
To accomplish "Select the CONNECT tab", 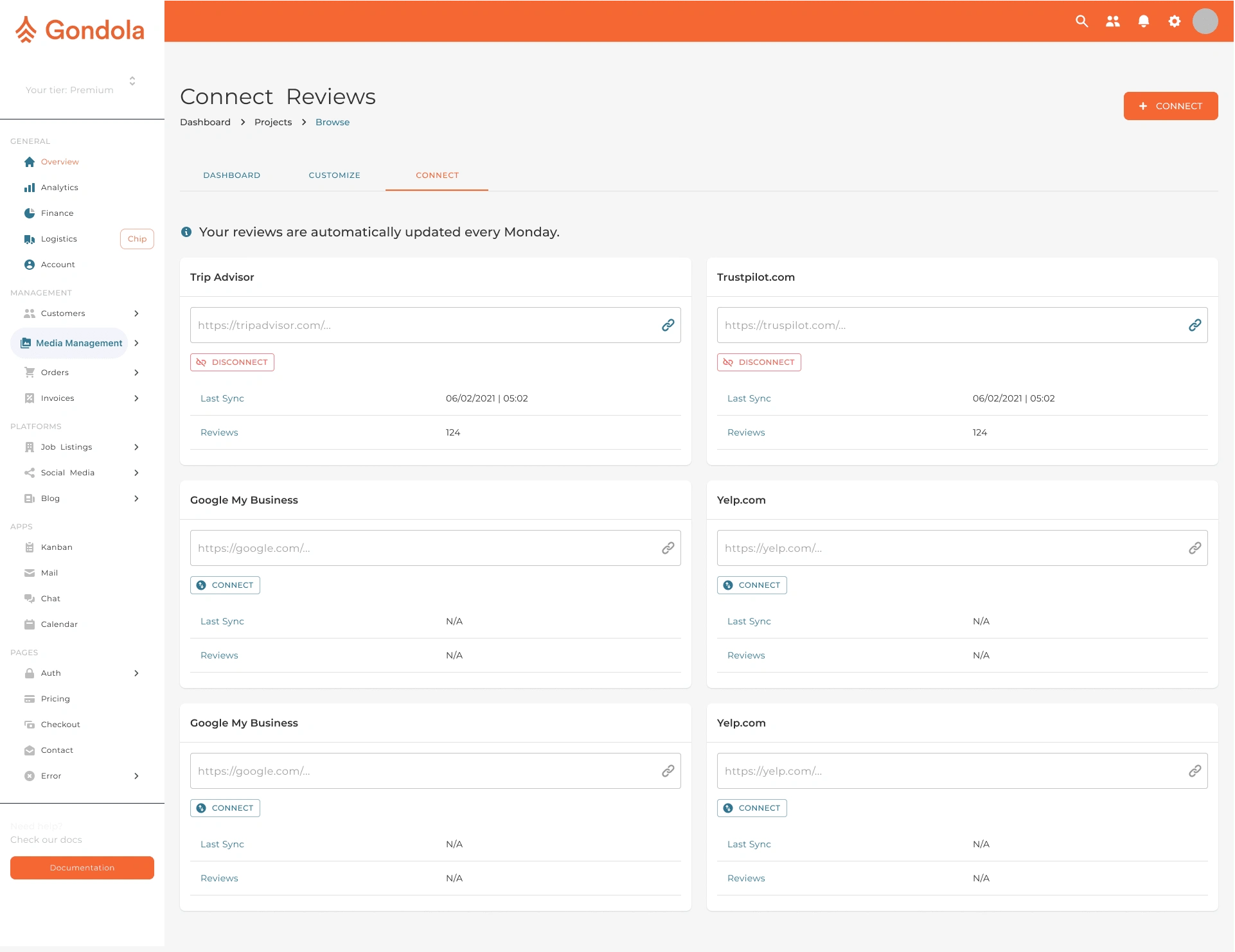I will click(437, 175).
